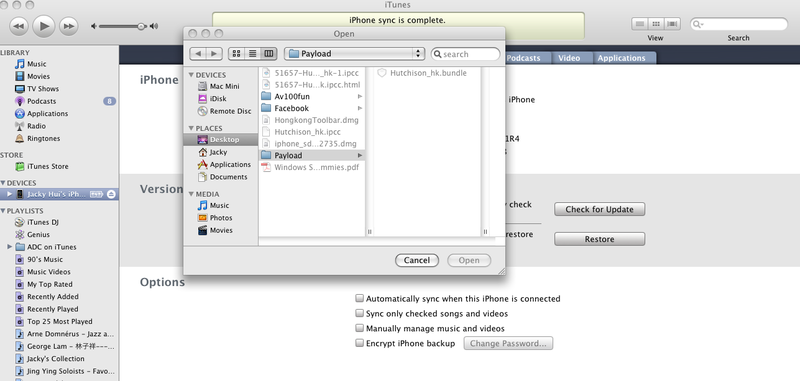Select Photos in dialog Media section
Viewport: 800px width, 381px height.
click(x=221, y=218)
